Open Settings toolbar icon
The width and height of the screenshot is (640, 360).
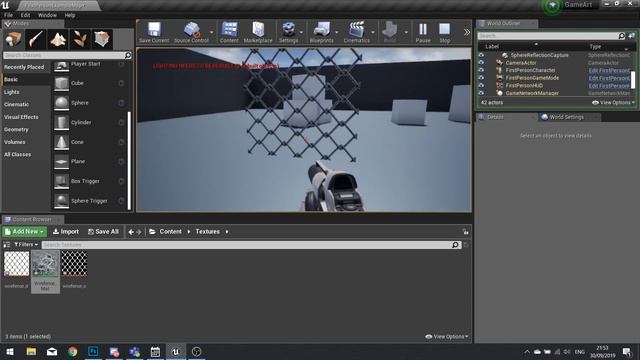289,29
